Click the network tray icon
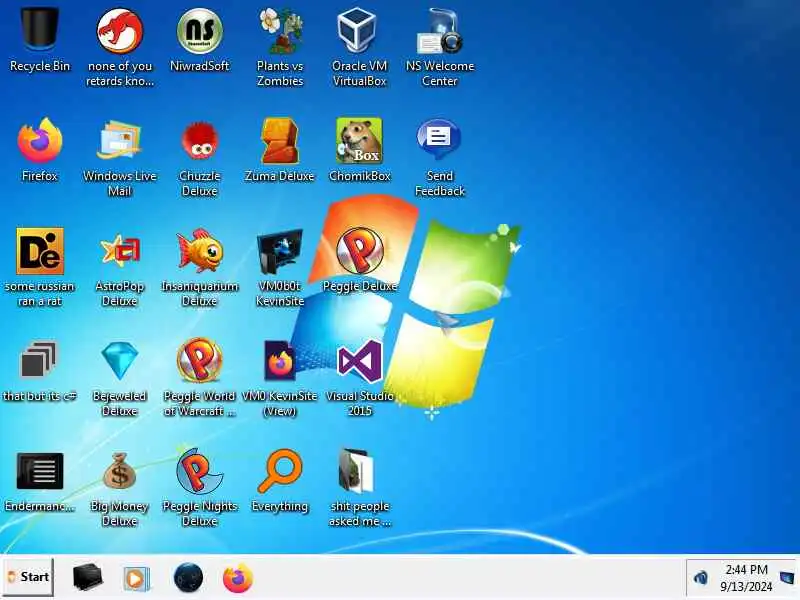Image resolution: width=800 pixels, height=600 pixels. click(701, 578)
